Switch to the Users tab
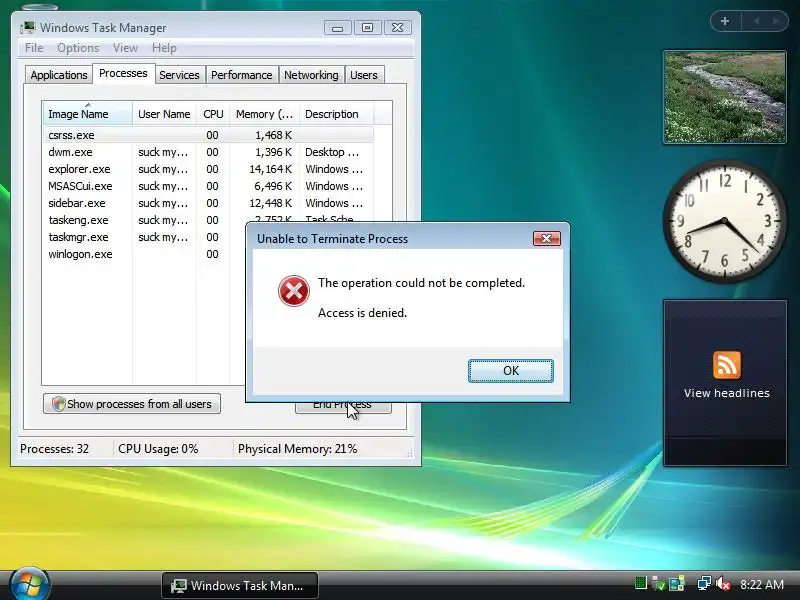800x600 pixels. click(x=364, y=75)
